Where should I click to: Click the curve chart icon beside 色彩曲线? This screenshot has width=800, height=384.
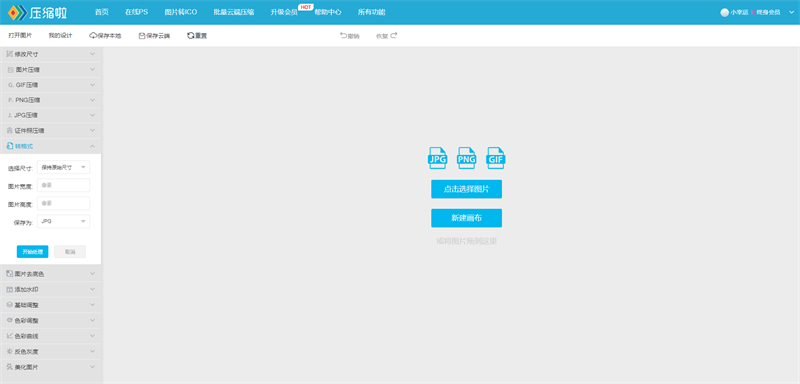pyautogui.click(x=10, y=336)
